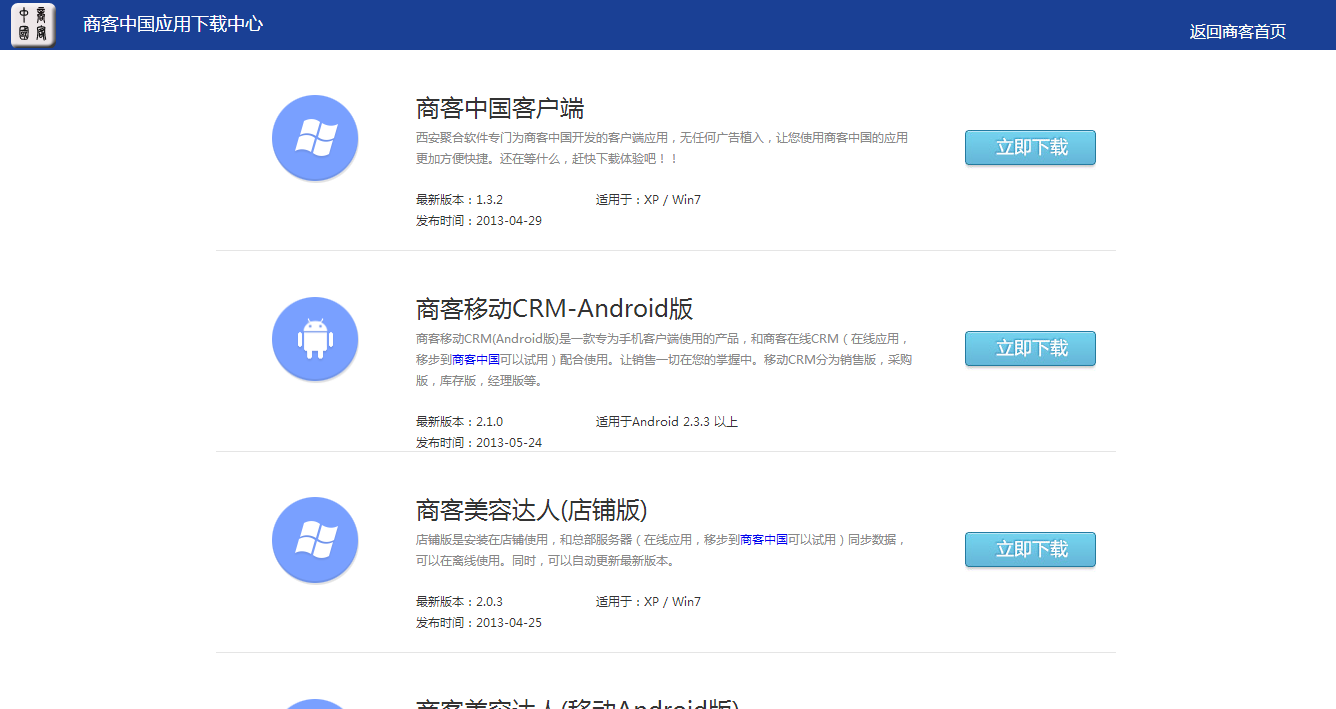Select the 商客美容达人(店铺版) title
1336x709 pixels.
coord(532,510)
